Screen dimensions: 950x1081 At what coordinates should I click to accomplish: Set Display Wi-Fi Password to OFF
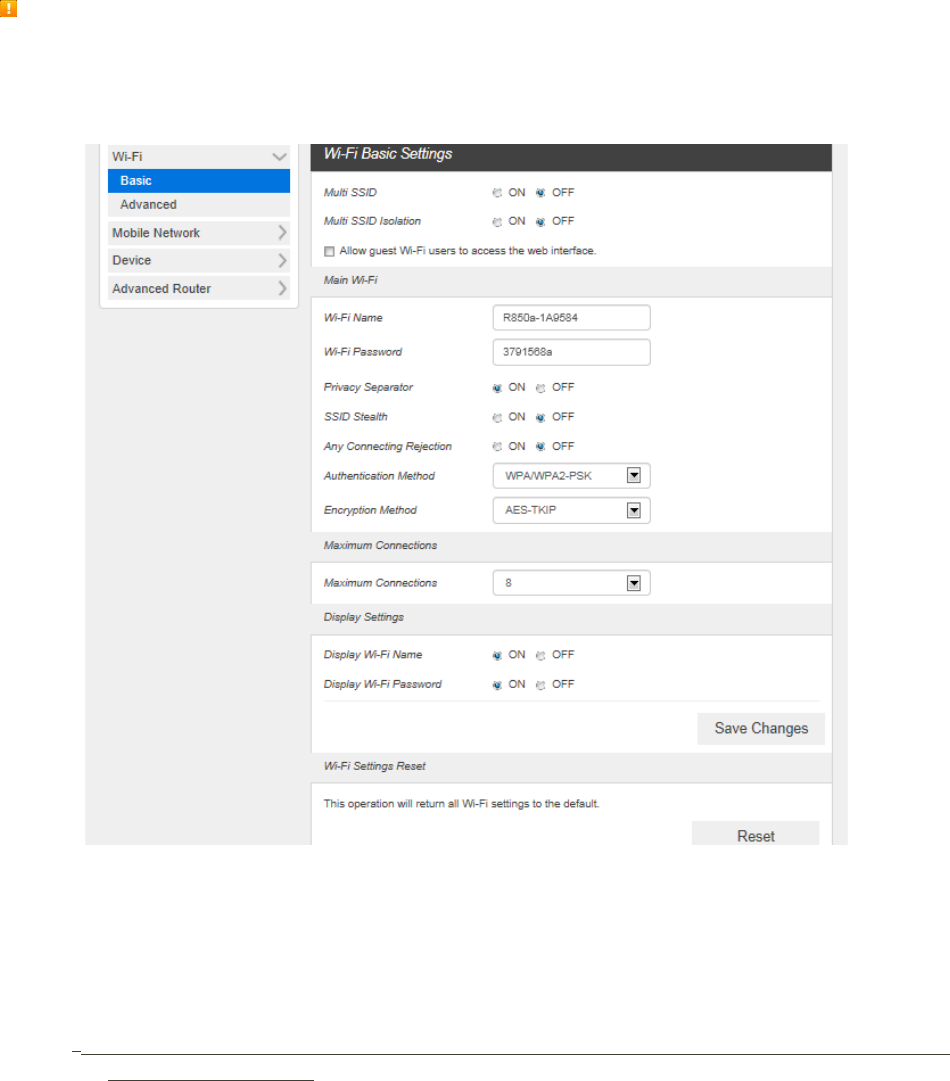[540, 685]
